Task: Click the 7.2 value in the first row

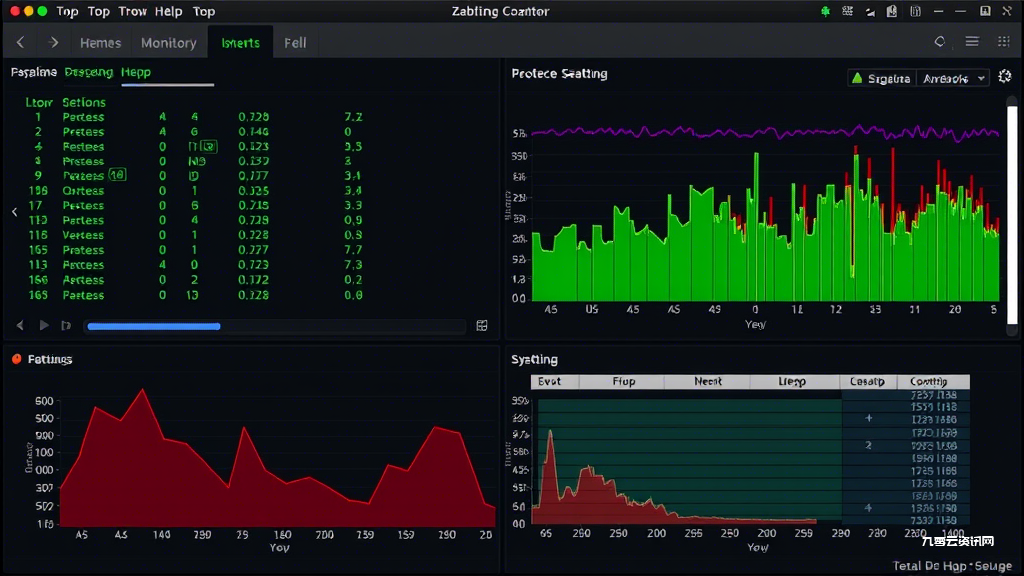Action: pos(353,117)
